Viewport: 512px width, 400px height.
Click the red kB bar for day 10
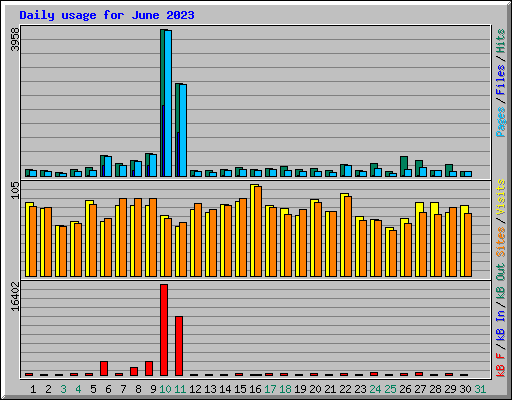(x=164, y=330)
